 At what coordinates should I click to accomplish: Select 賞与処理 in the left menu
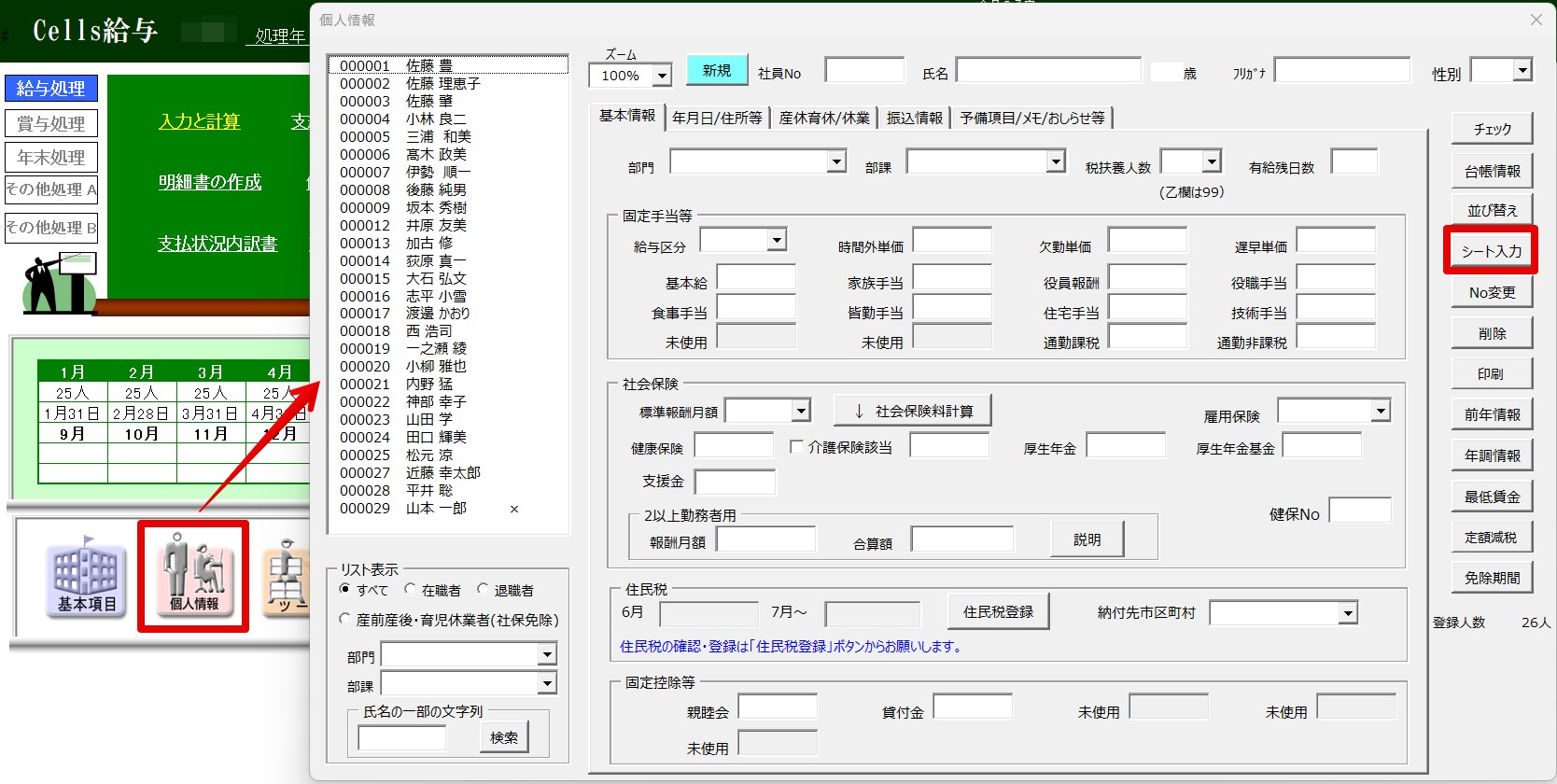[51, 123]
